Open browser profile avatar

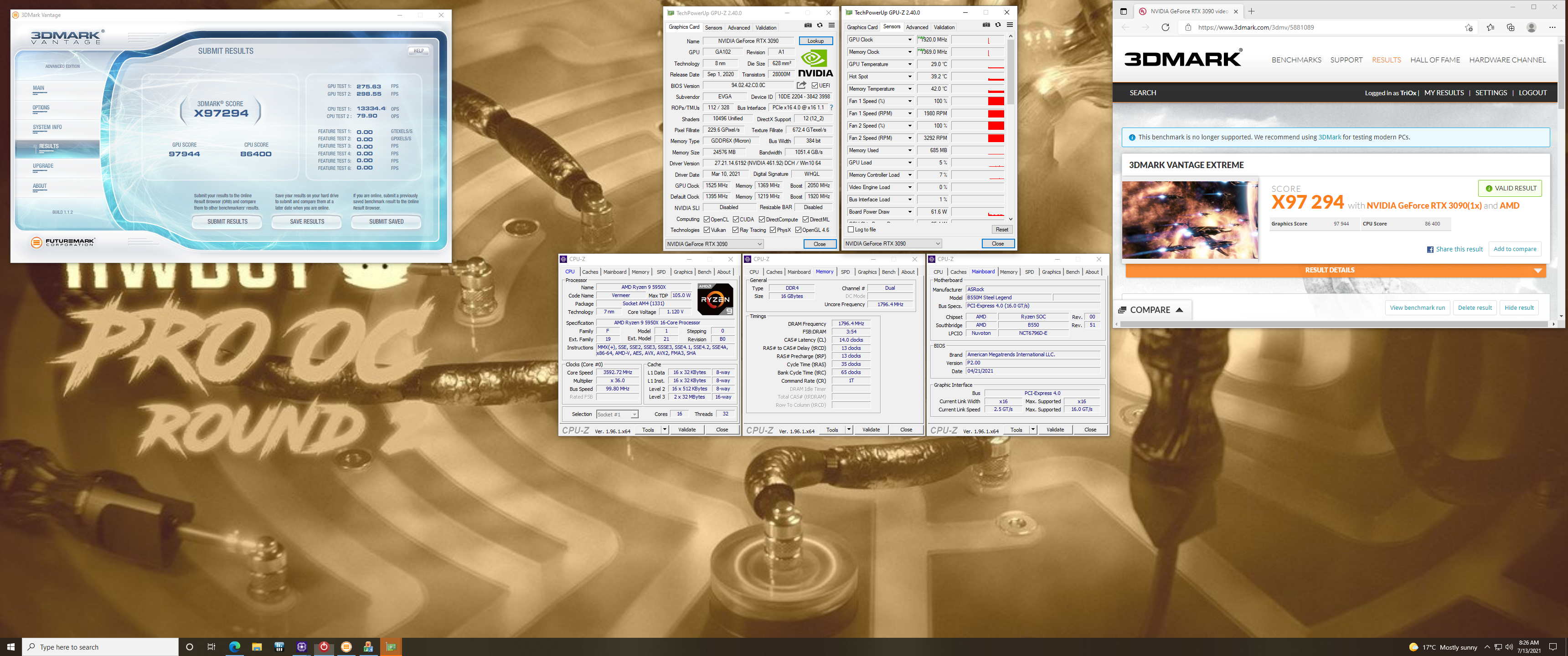[x=1532, y=27]
